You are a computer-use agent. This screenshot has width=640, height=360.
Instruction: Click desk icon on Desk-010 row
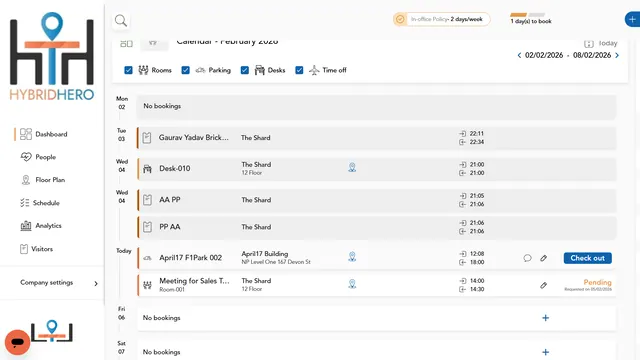pos(147,169)
